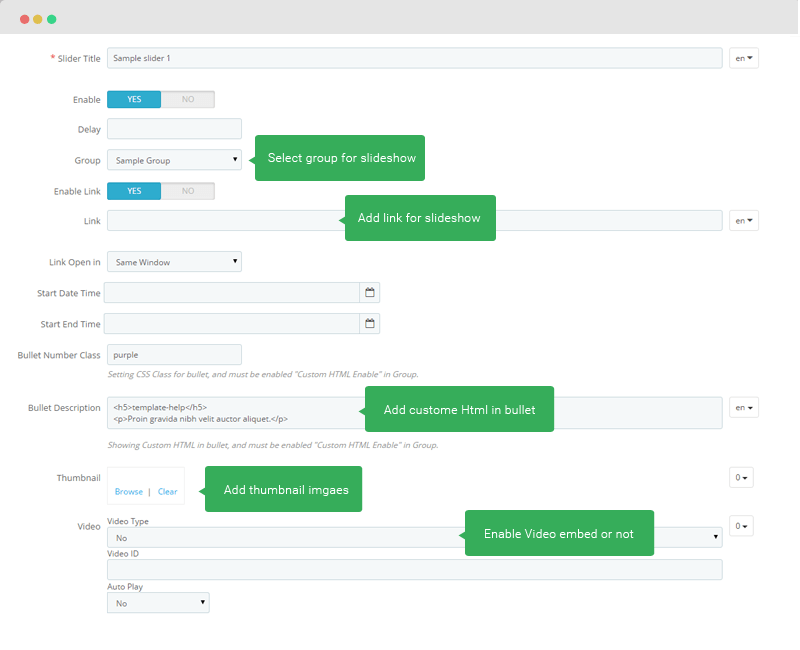
Task: Open Thumbnail language index dropdown
Action: tap(741, 478)
